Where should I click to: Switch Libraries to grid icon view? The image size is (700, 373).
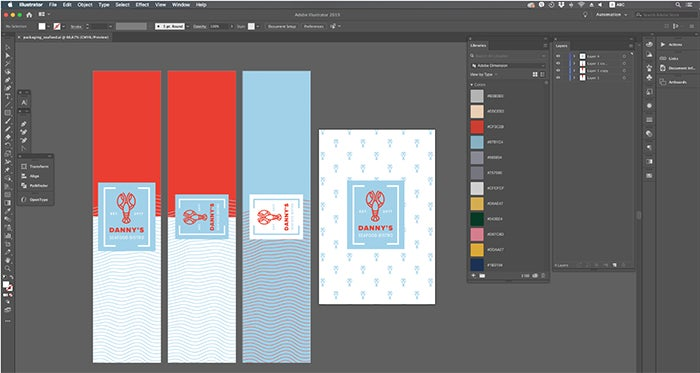click(x=535, y=75)
